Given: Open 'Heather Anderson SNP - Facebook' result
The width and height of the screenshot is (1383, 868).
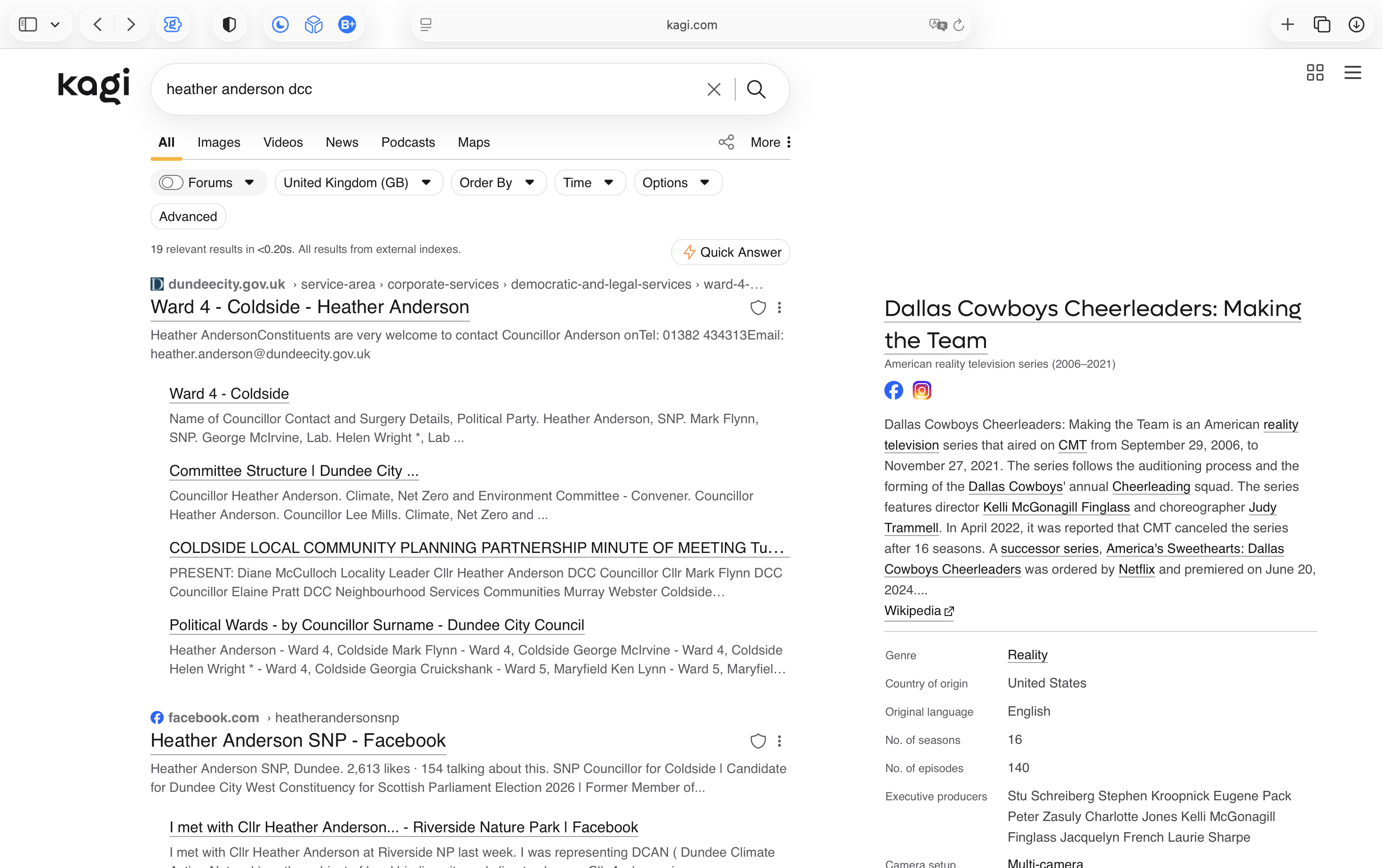Looking at the screenshot, I should click(x=298, y=741).
